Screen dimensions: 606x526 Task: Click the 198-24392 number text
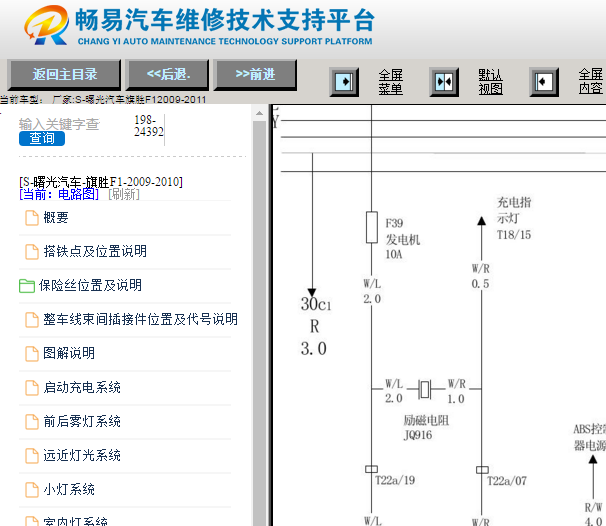149,126
